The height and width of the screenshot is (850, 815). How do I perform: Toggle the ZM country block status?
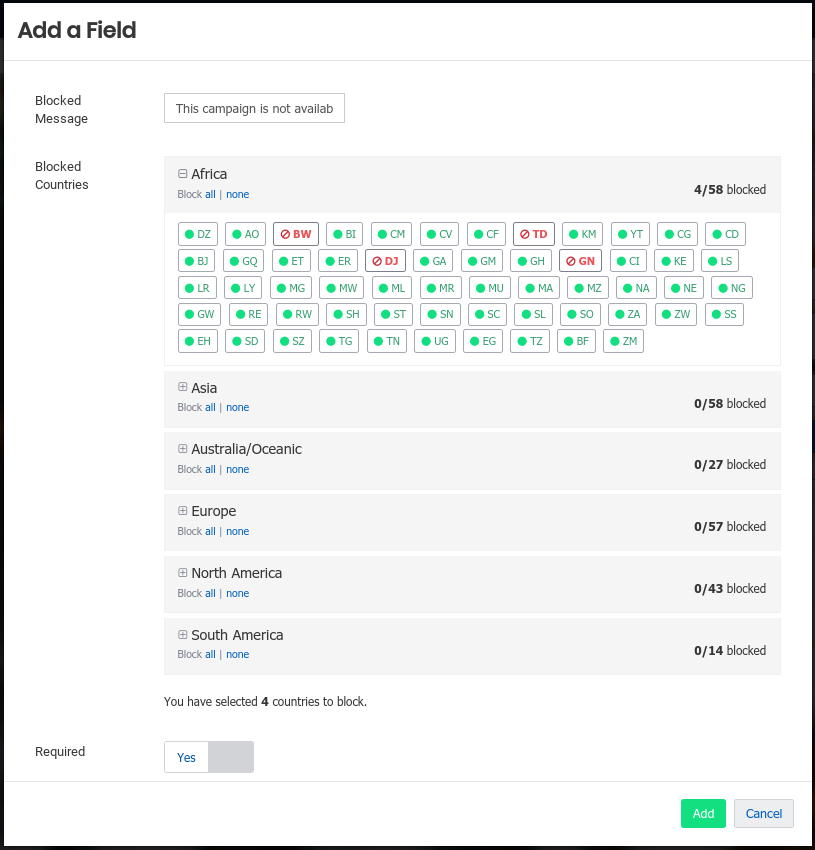point(623,341)
